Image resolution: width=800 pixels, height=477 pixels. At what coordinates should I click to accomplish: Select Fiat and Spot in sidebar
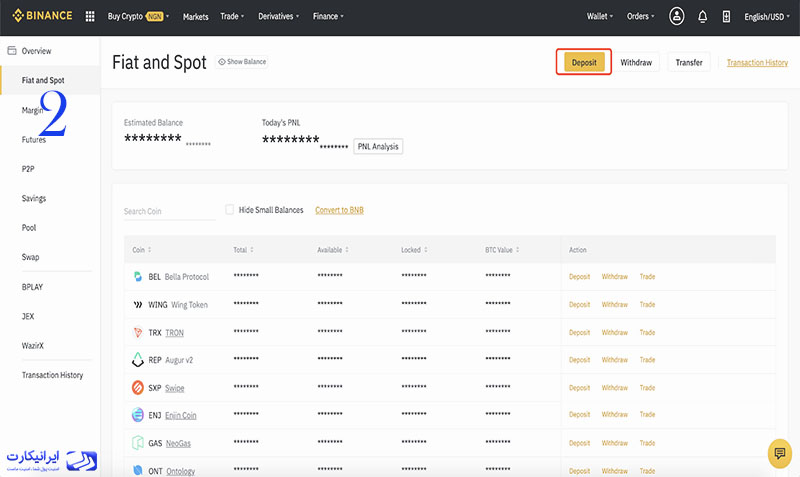51,80
